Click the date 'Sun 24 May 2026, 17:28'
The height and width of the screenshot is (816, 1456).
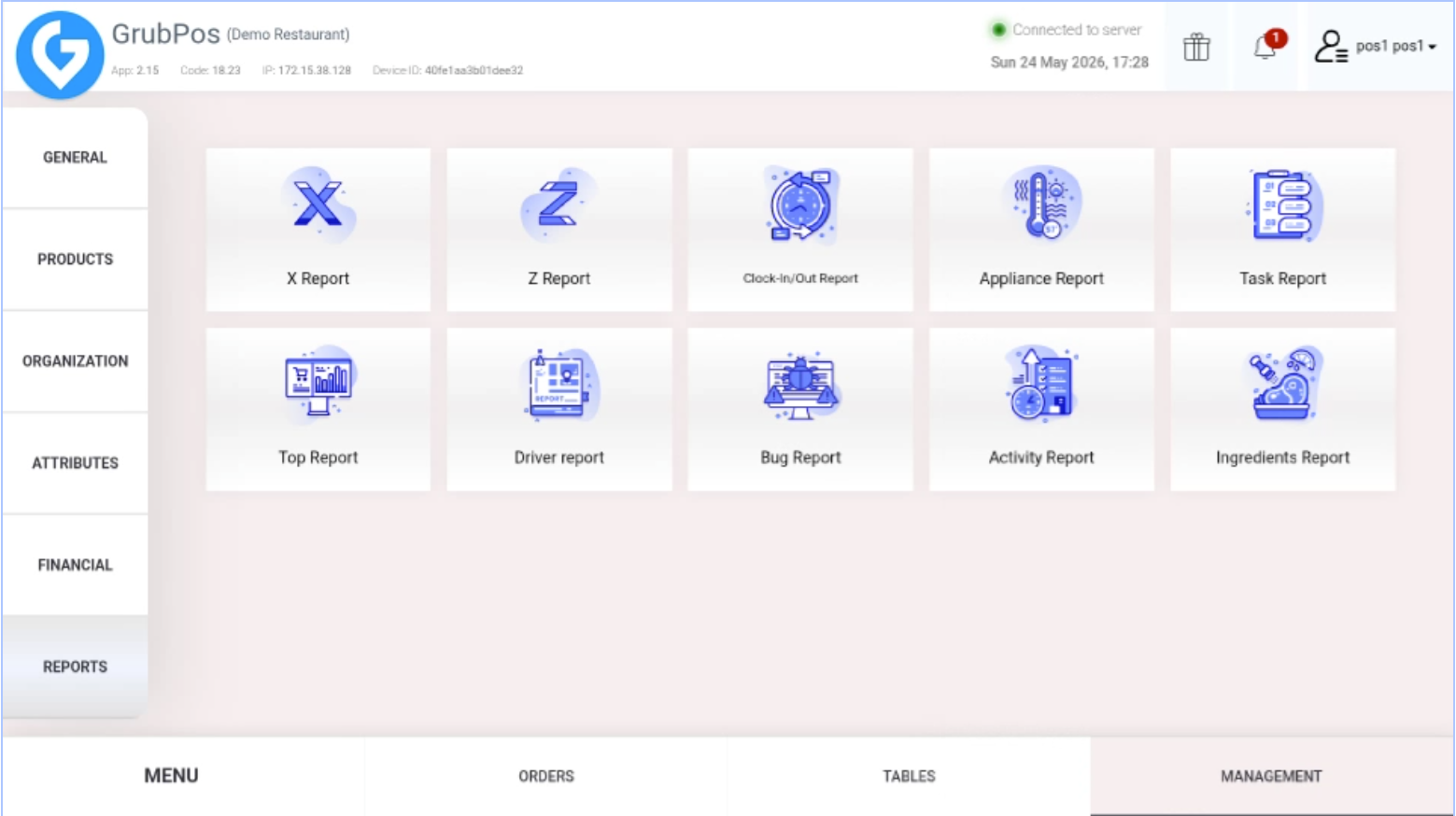[x=1069, y=63]
